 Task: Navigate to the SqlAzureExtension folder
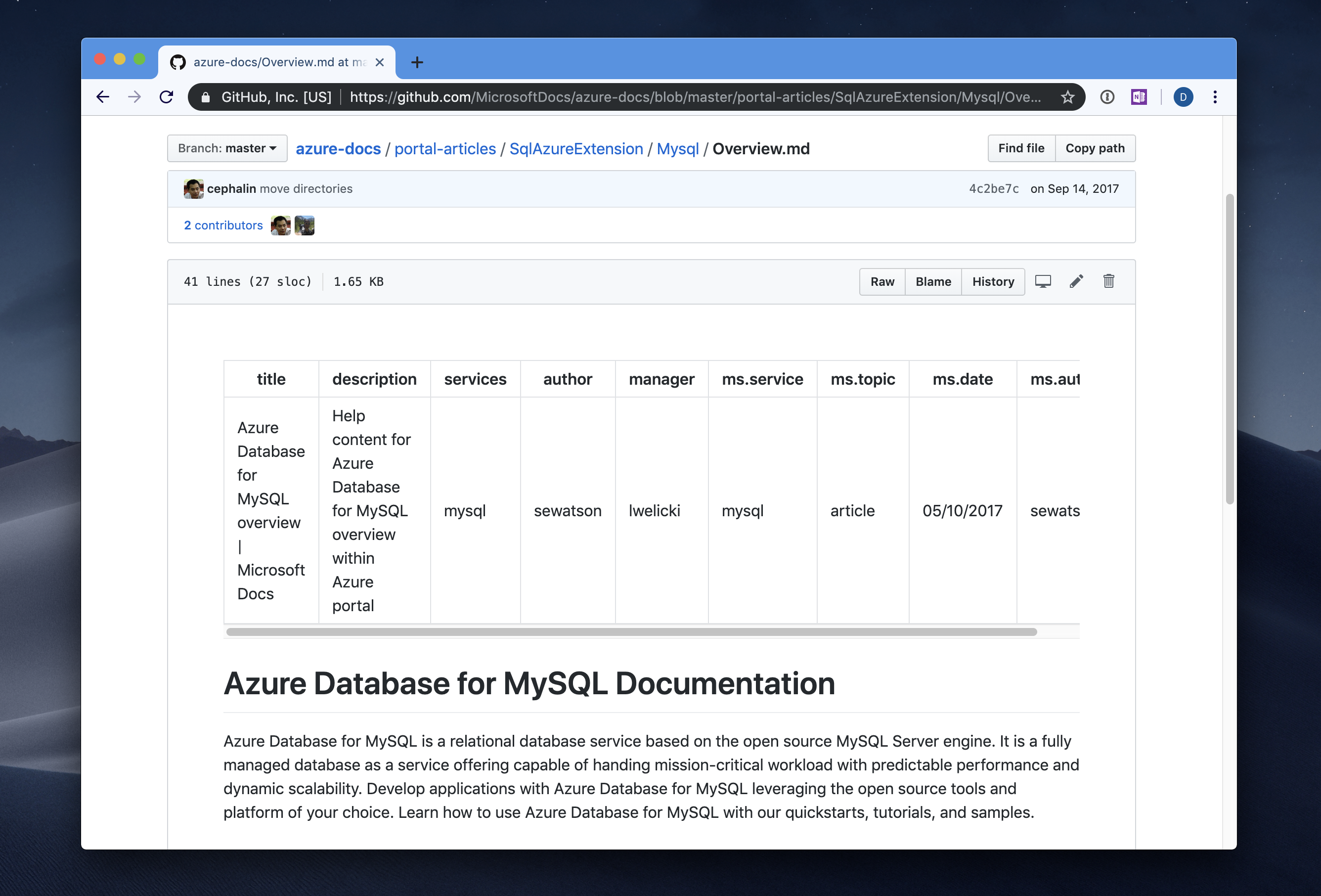point(576,148)
